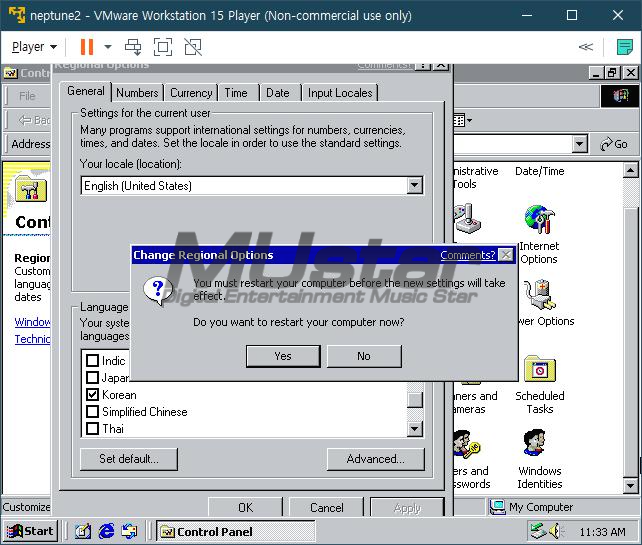
Task: Expand the Control Panel address bar dropdown
Action: click(x=579, y=144)
